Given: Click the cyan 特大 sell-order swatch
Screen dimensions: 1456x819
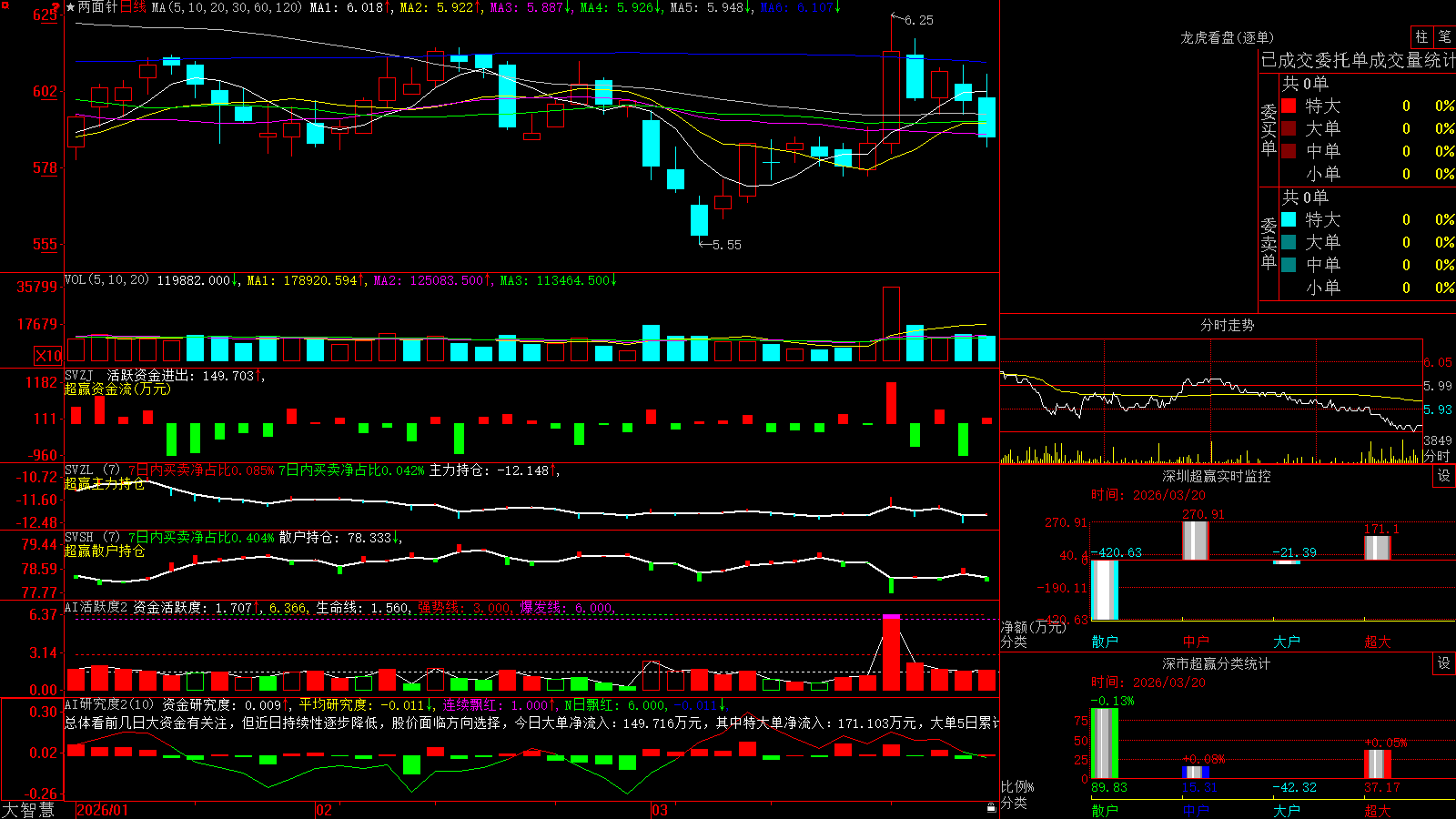Looking at the screenshot, I should [x=1289, y=219].
